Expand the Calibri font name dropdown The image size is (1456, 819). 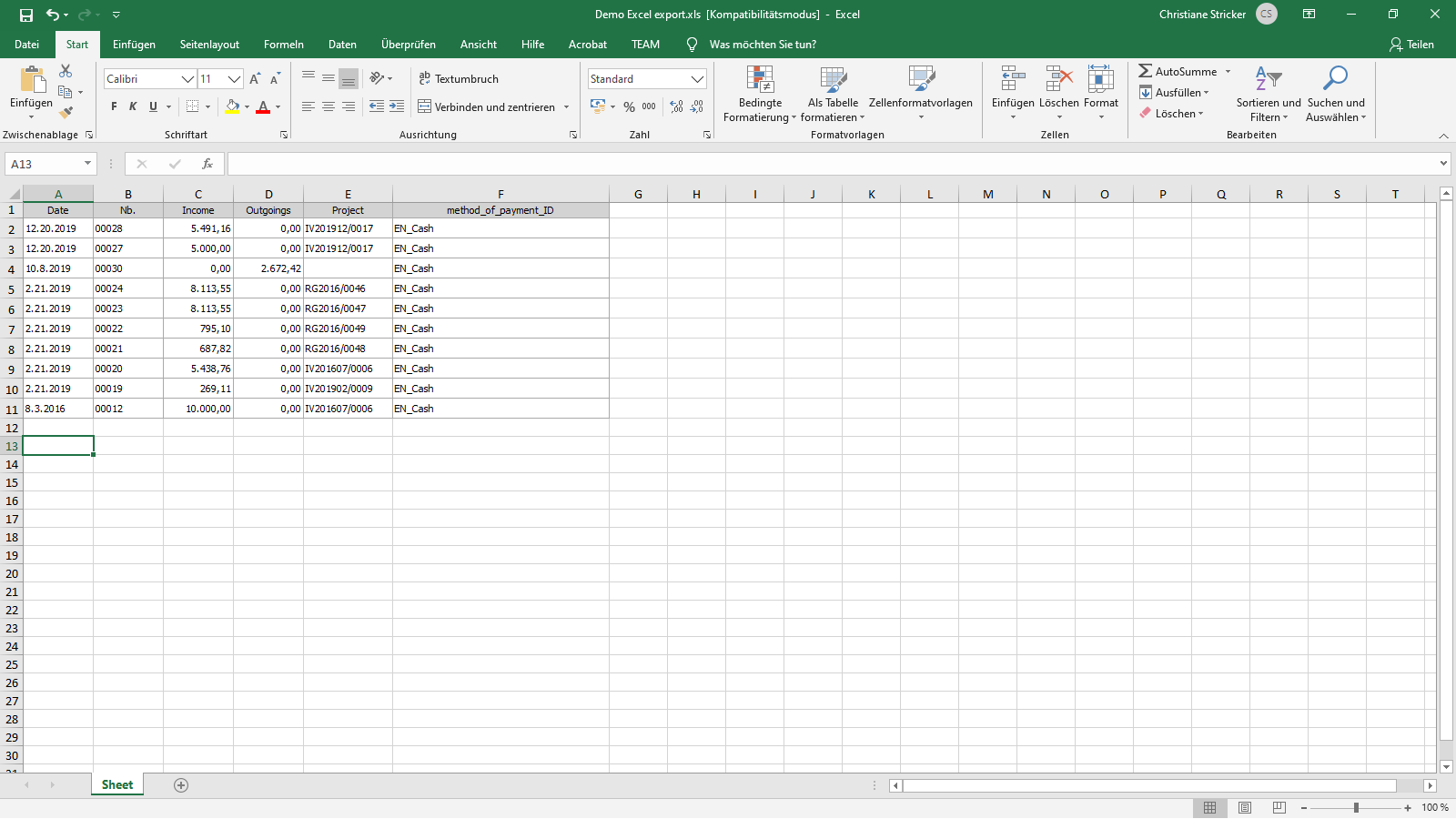[x=187, y=79]
